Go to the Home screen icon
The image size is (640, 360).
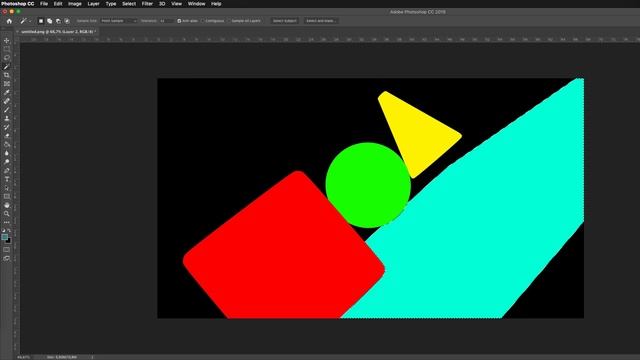point(9,21)
